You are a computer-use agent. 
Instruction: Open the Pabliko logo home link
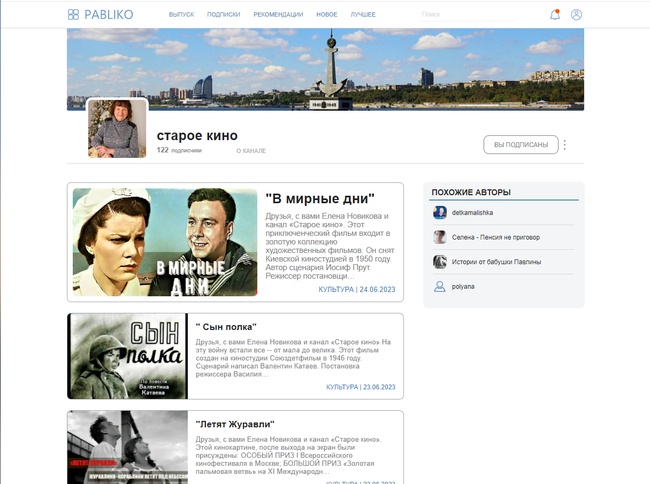coord(100,15)
